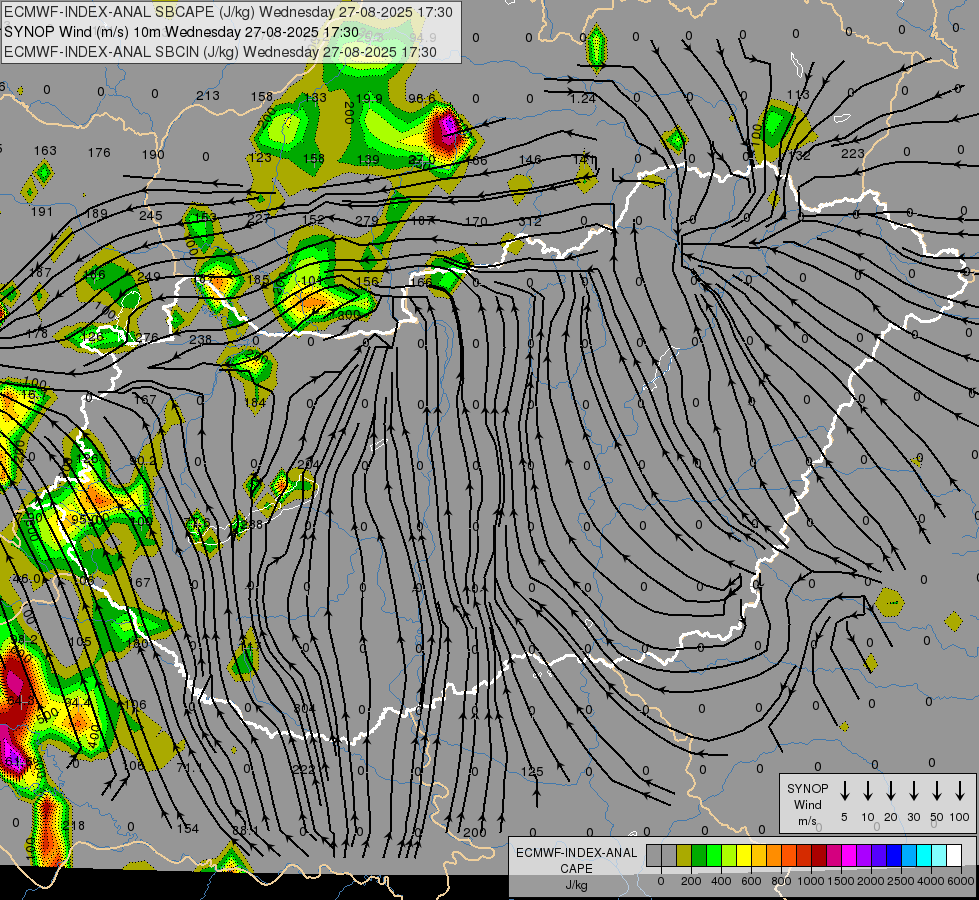Click the wind legend arrow above 5
The image size is (979, 900).
(844, 791)
